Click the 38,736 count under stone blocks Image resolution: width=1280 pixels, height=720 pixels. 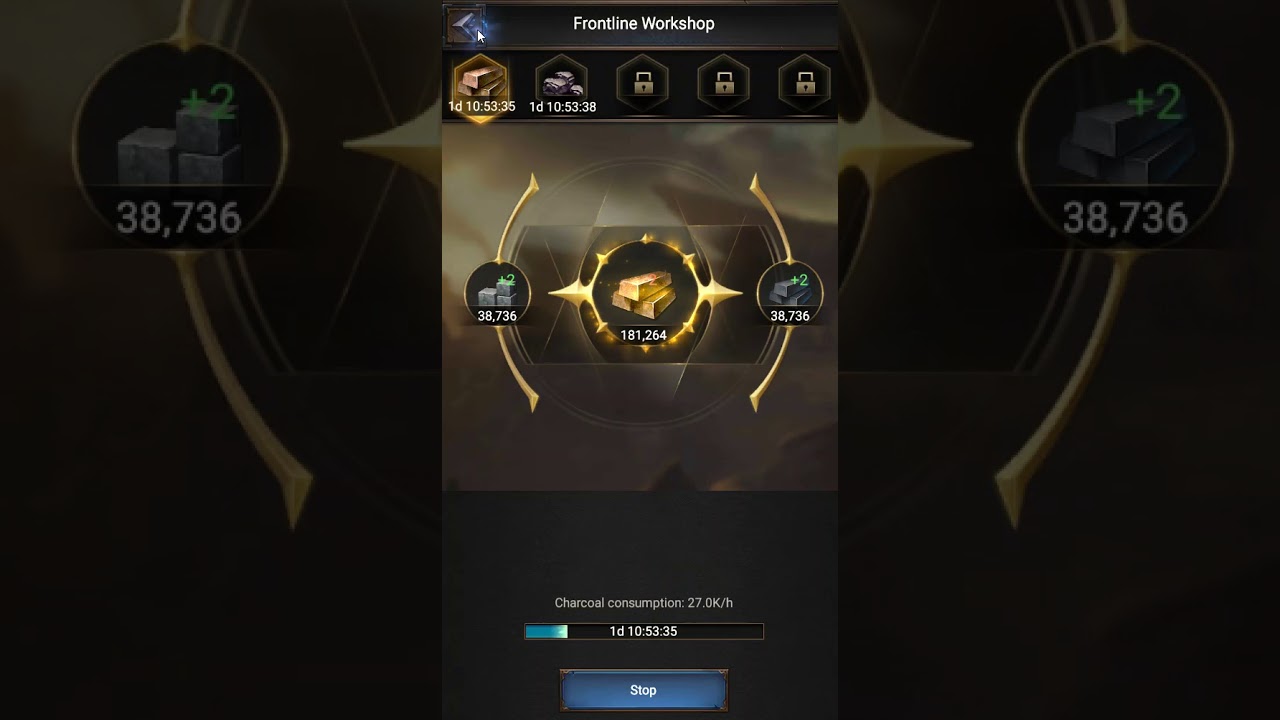click(x=497, y=316)
